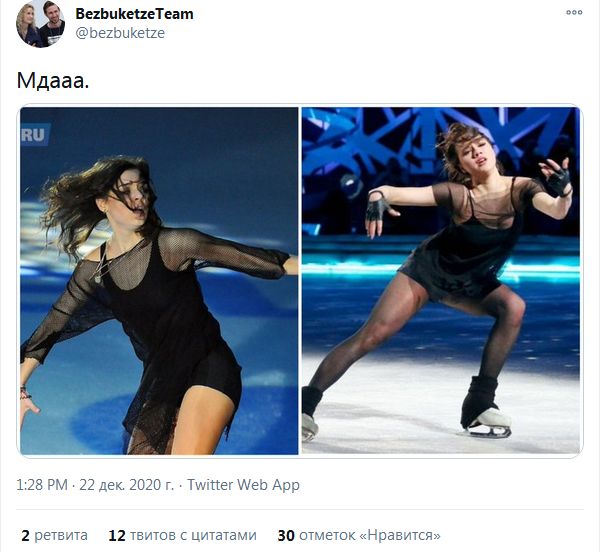Click the likes count number 30
Screen dimensions: 615x552
click(286, 536)
